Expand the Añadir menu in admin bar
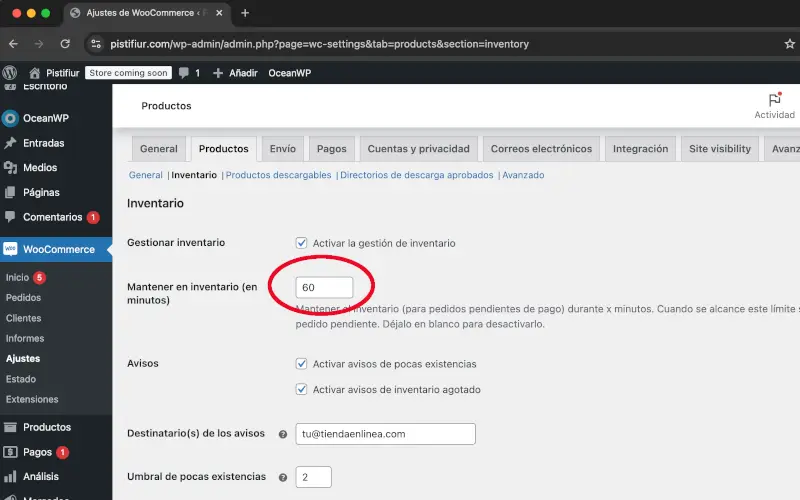This screenshot has height=500, width=800. point(235,73)
